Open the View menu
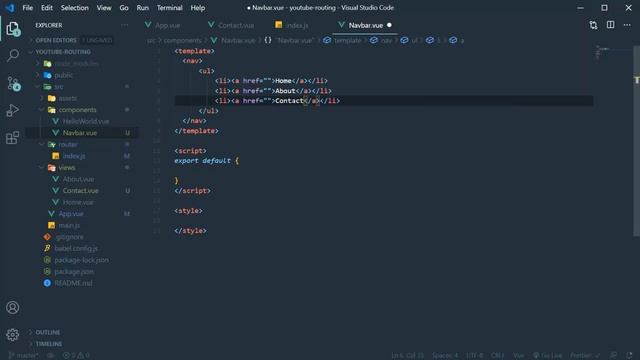640x360 pixels. (x=104, y=8)
